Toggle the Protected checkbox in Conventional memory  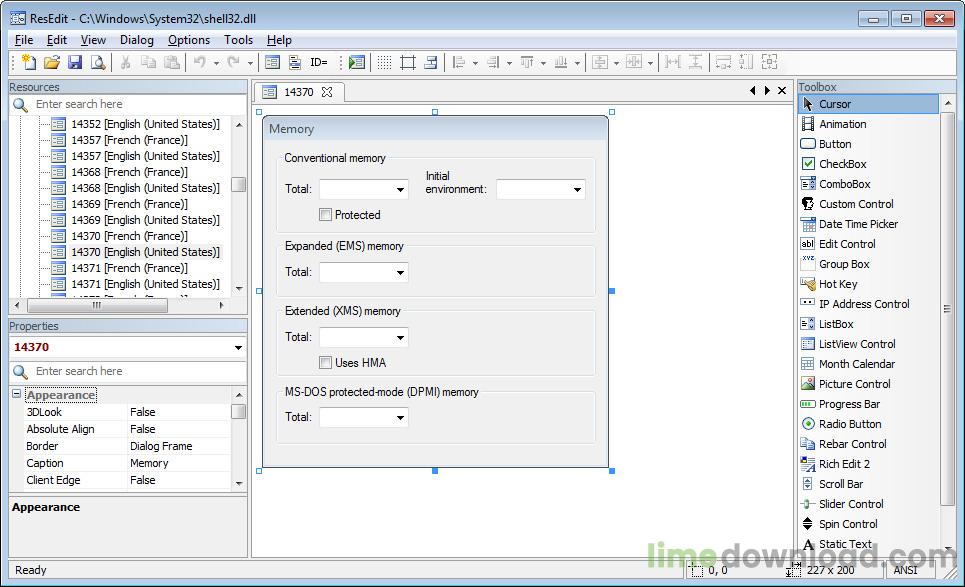pos(325,214)
